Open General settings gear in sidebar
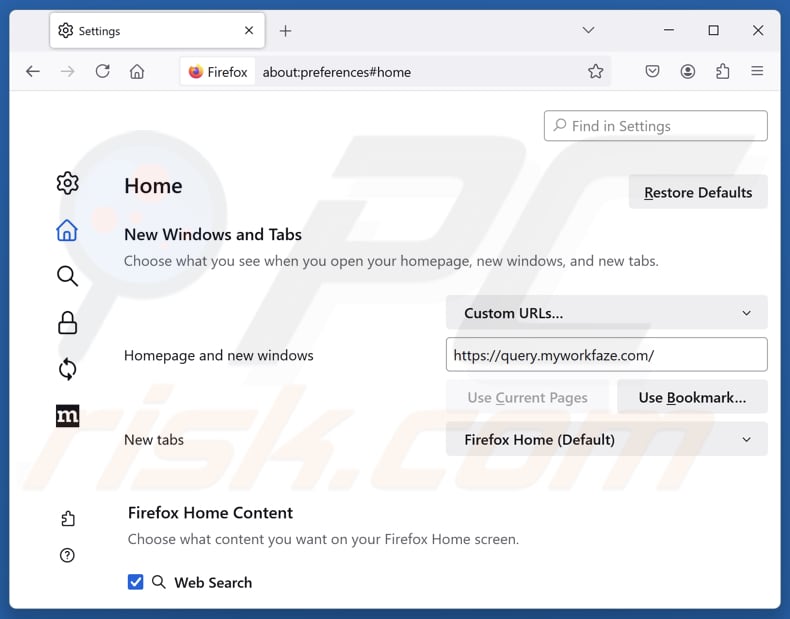Screen dimensions: 790x619 68,183
